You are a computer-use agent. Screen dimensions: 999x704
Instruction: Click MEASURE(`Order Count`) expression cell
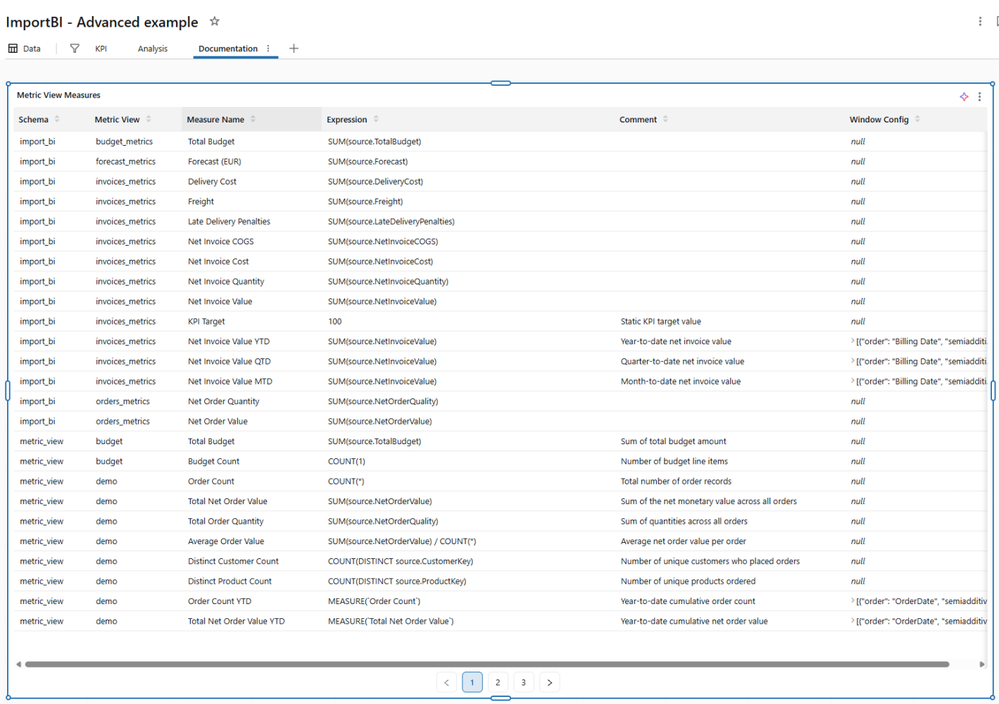point(374,601)
